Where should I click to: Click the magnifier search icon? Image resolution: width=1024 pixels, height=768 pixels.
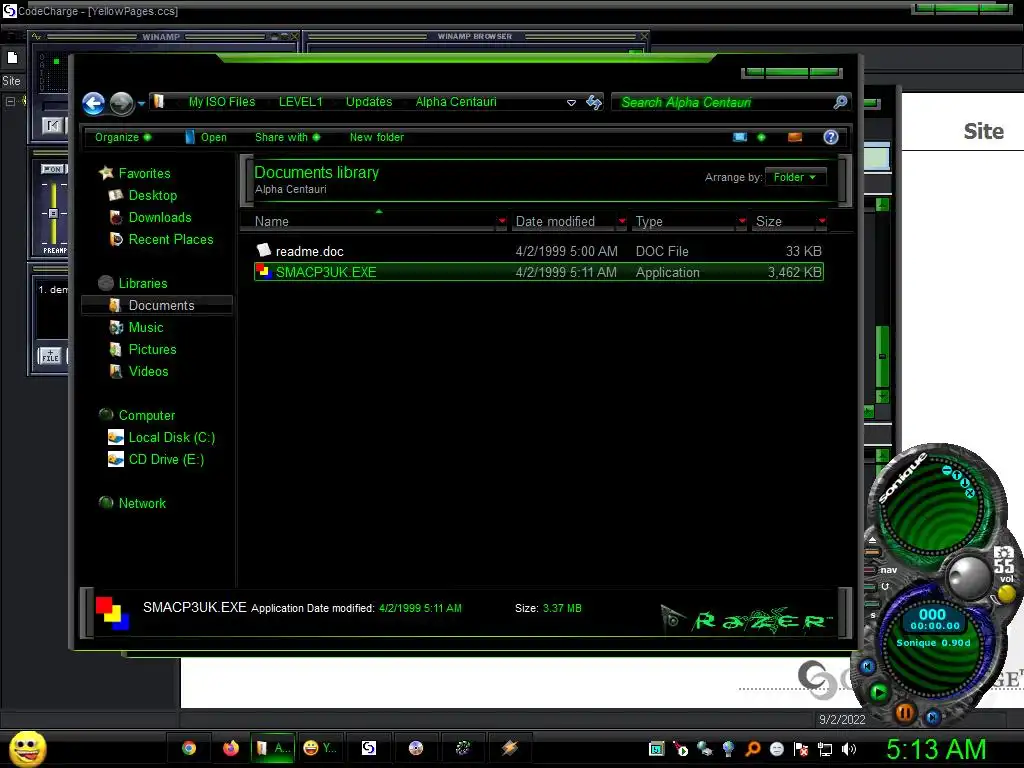click(x=840, y=102)
